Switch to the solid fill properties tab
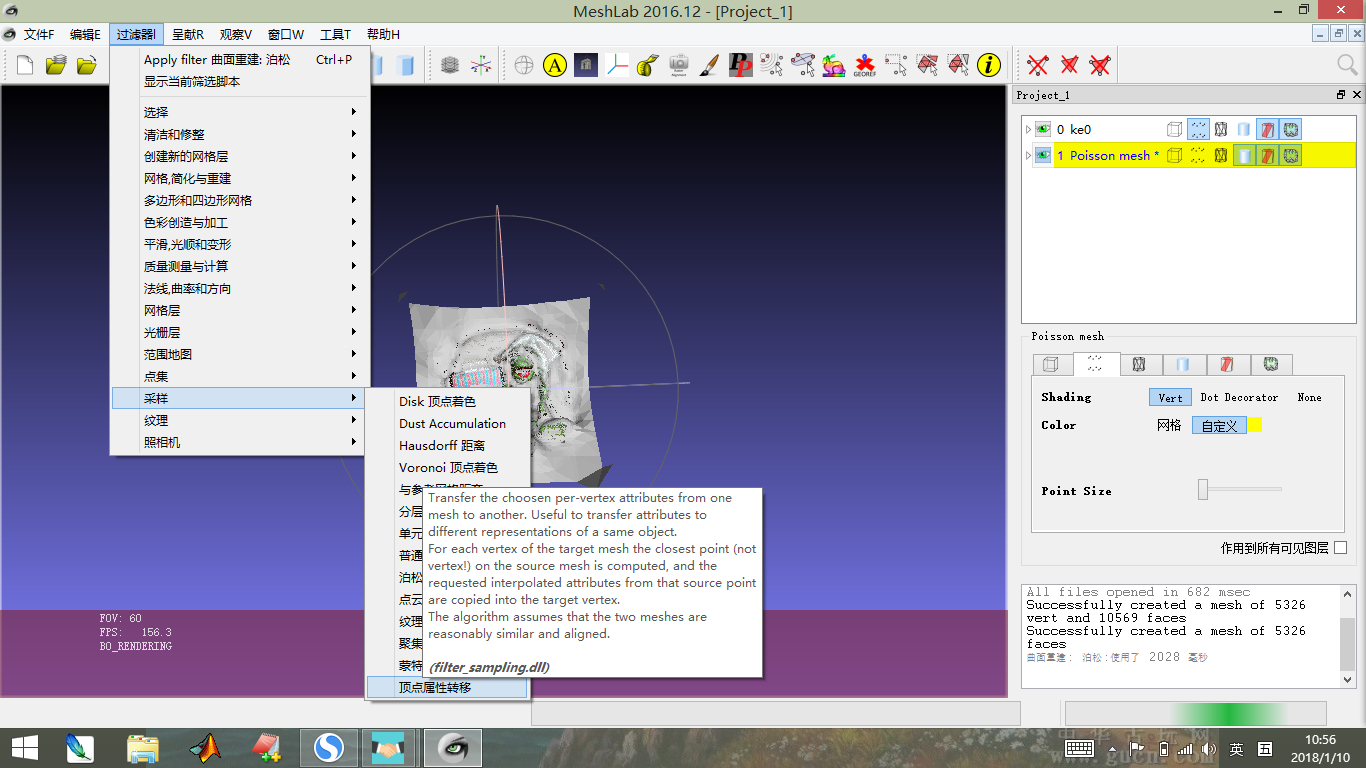Viewport: 1366px width, 768px height. pyautogui.click(x=1184, y=365)
